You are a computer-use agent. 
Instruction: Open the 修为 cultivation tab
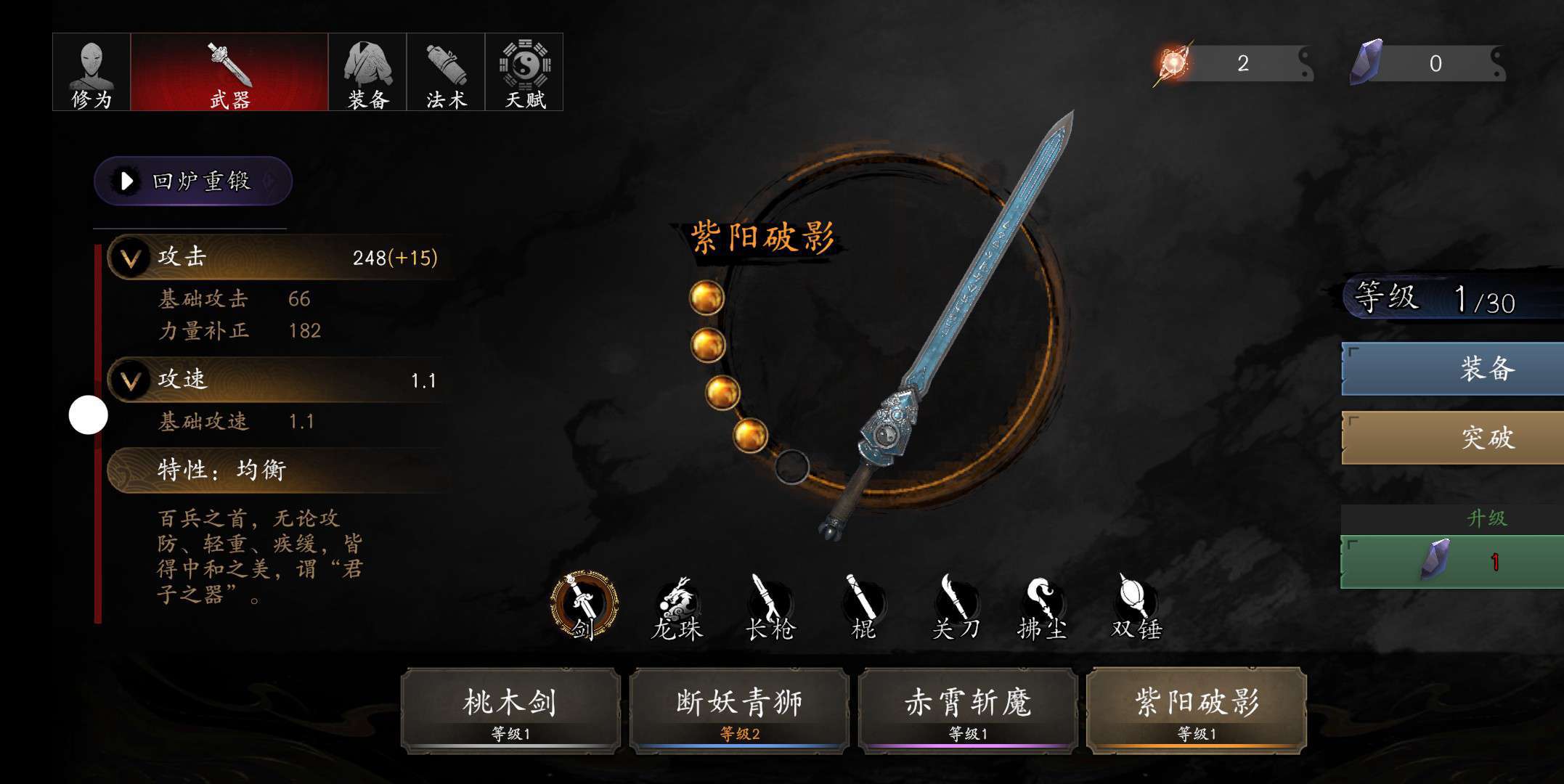91,72
